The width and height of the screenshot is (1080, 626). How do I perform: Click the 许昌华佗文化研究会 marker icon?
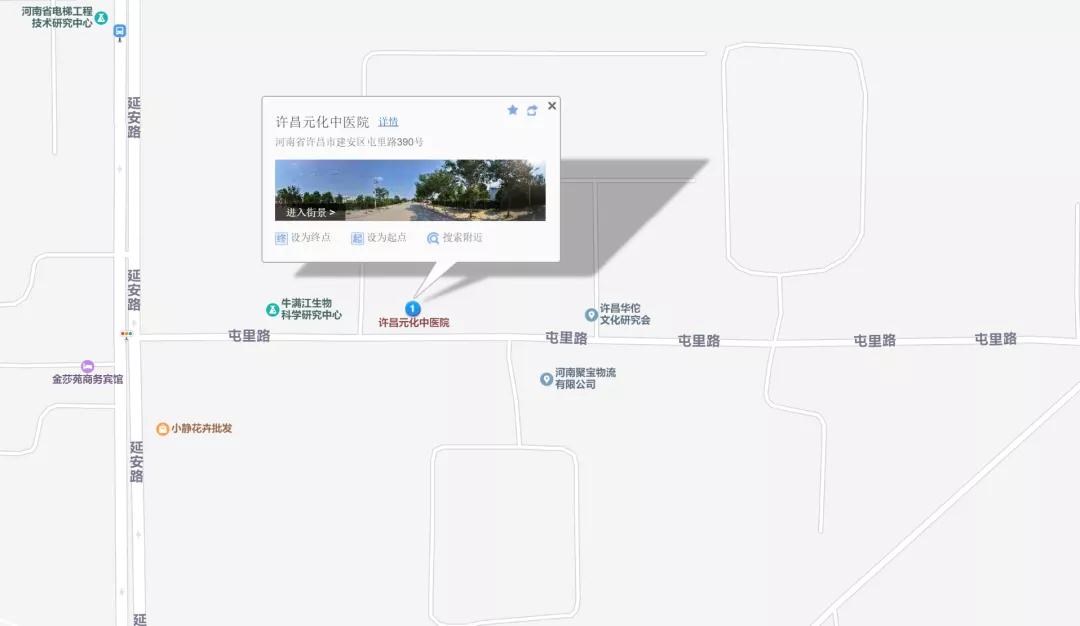click(x=591, y=315)
